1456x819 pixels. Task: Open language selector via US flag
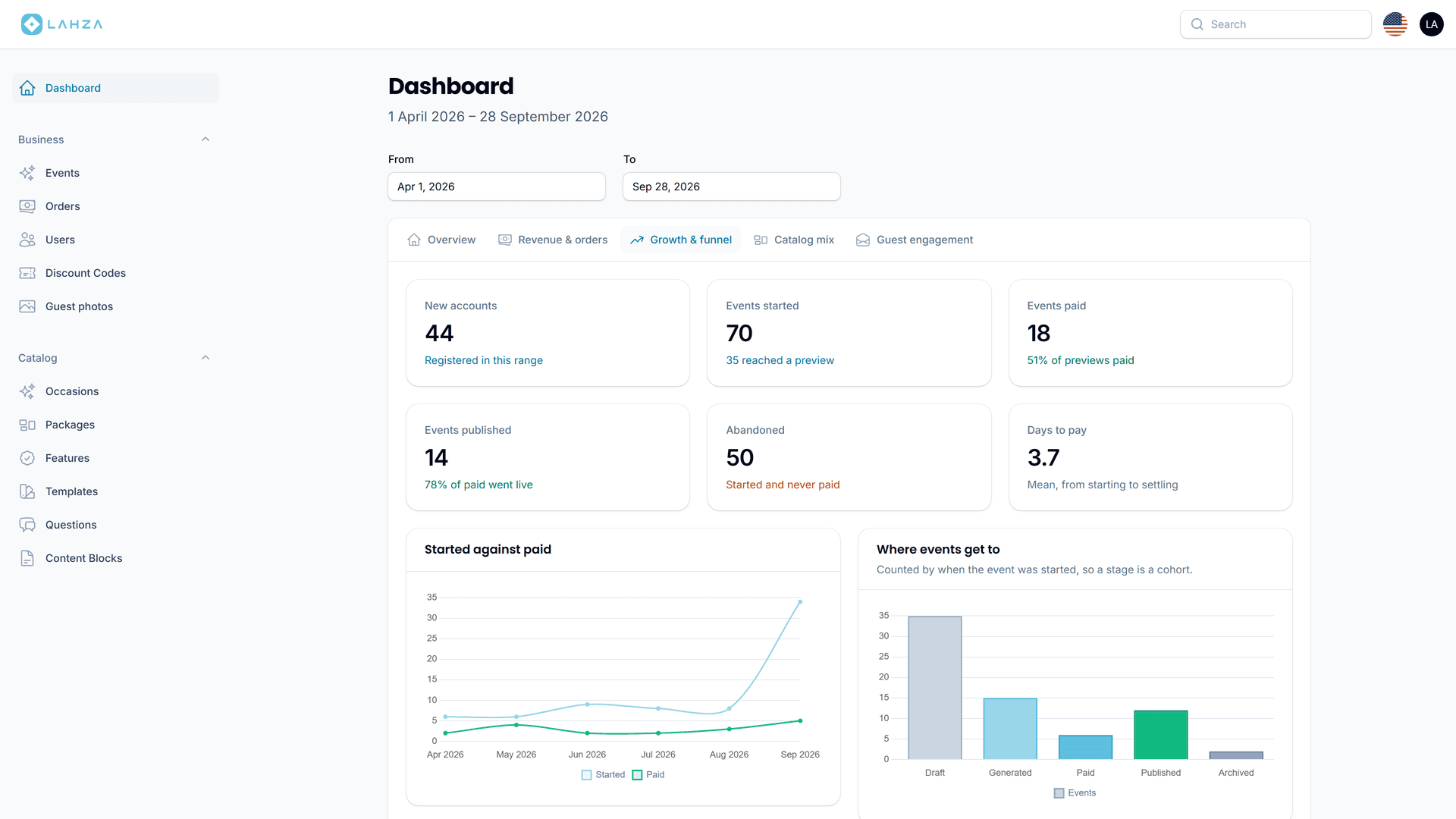(x=1395, y=24)
